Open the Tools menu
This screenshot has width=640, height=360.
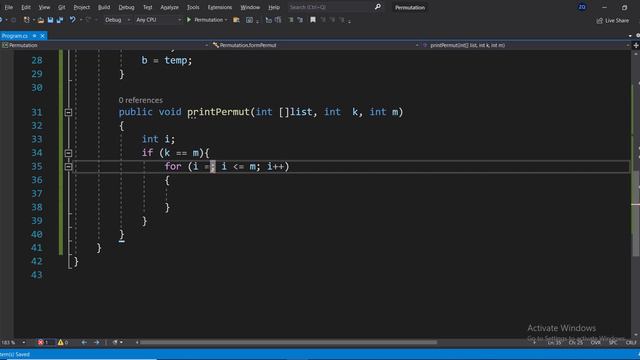(x=193, y=7)
